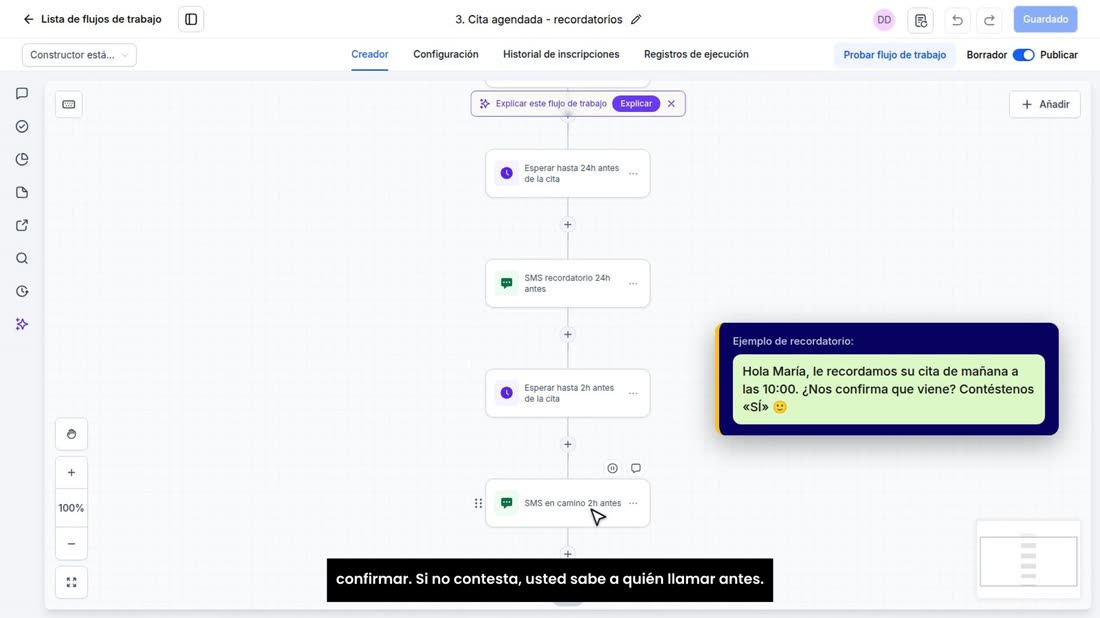Dismiss the Explicar este flujo banner

coord(671,104)
